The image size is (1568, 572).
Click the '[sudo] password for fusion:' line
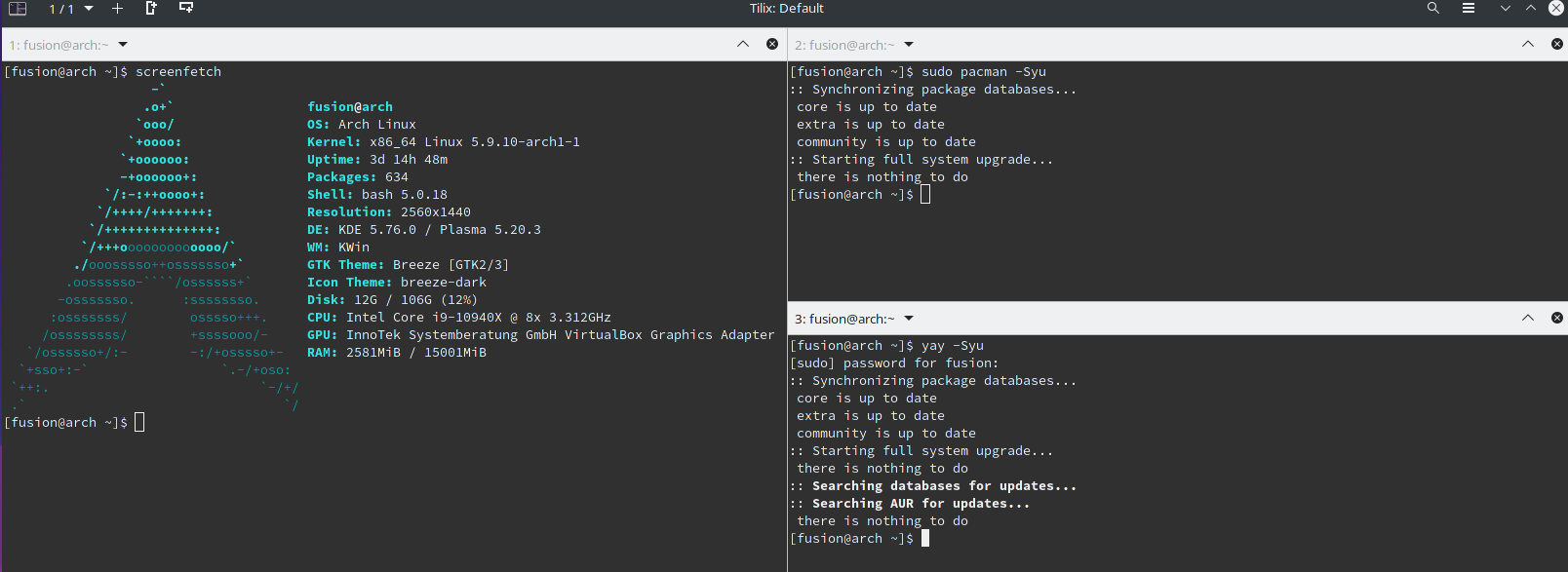tap(894, 363)
